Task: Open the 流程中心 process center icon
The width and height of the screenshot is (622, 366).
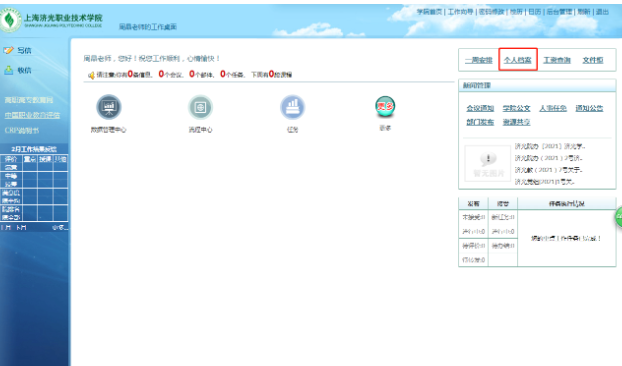Action: click(x=200, y=107)
